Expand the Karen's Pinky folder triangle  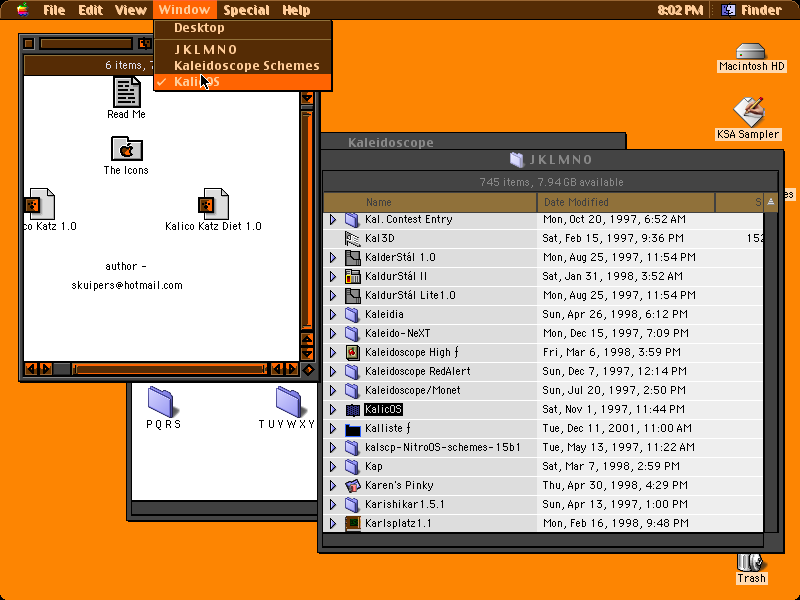pyautogui.click(x=333, y=486)
